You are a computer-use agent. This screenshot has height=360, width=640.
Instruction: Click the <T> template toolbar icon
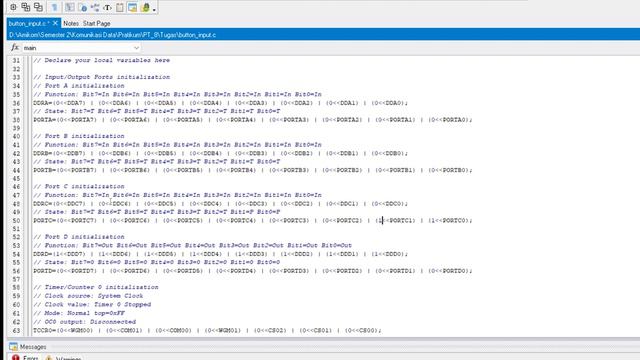click(x=107, y=7)
